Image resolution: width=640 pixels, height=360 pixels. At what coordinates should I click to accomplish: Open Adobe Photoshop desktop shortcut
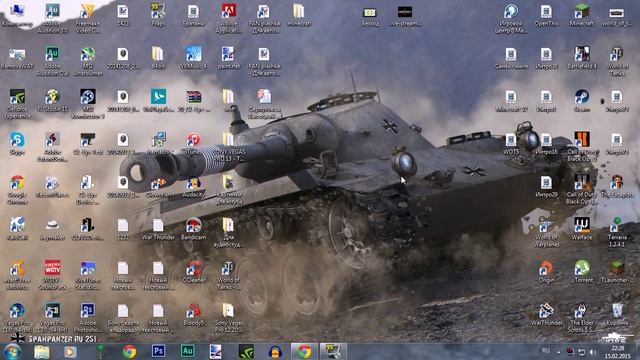tap(88, 318)
